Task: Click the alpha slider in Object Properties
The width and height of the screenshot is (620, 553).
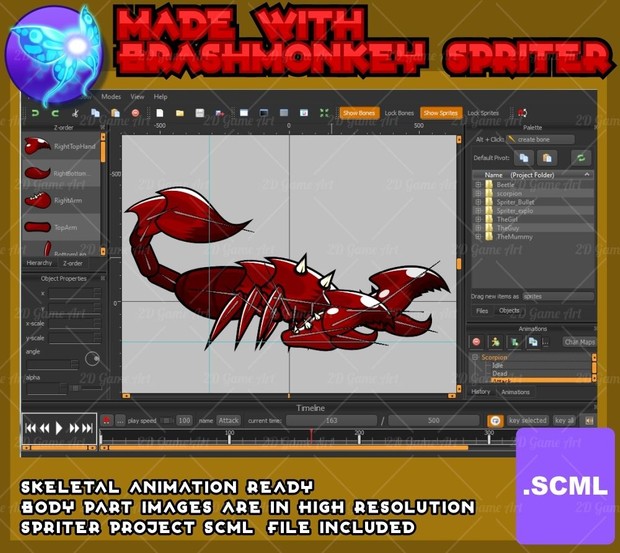Action: pos(86,388)
